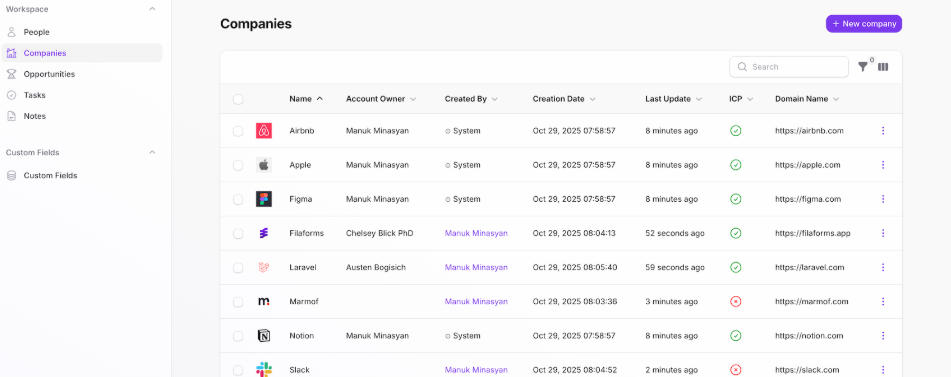This screenshot has height=377, width=951.
Task: Open row actions menu for Laravel
Action: coord(883,267)
